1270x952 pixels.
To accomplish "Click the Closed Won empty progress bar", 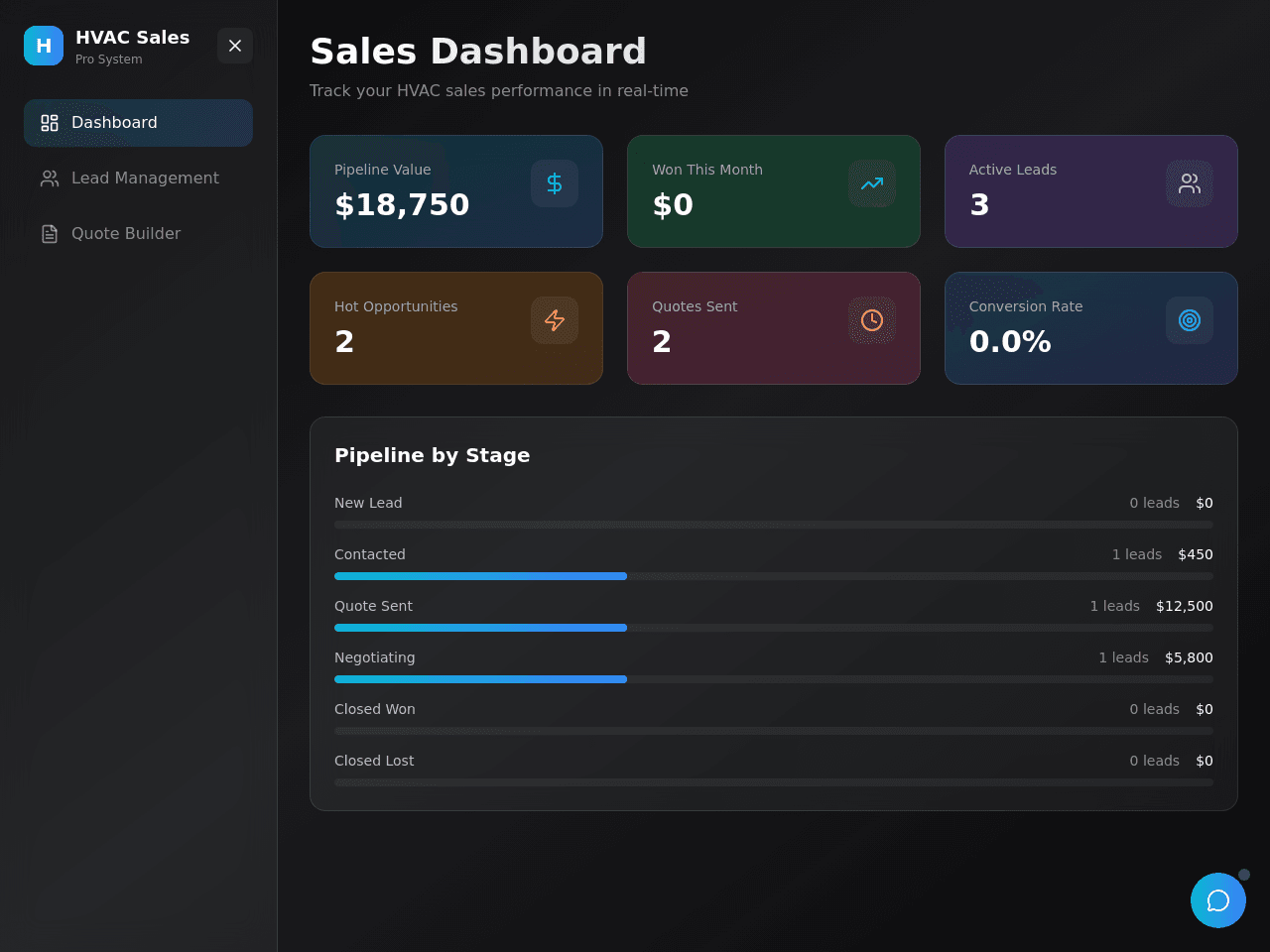I will coord(774,731).
